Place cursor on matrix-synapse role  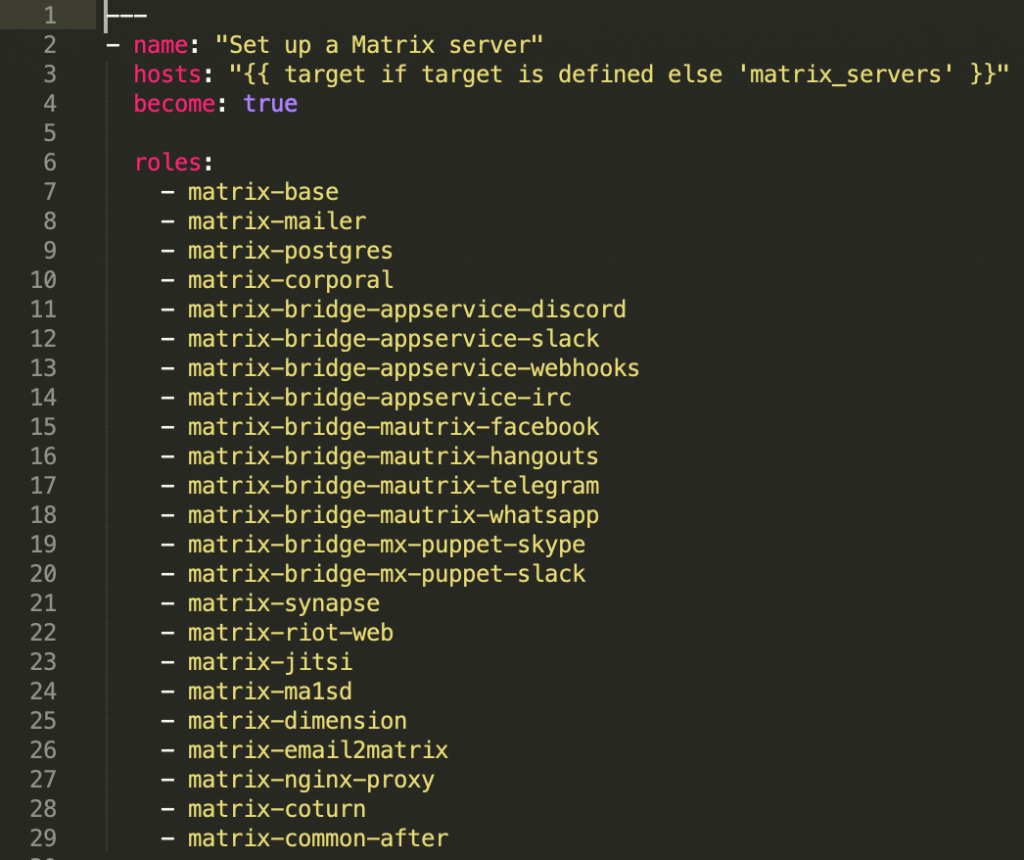click(x=283, y=603)
